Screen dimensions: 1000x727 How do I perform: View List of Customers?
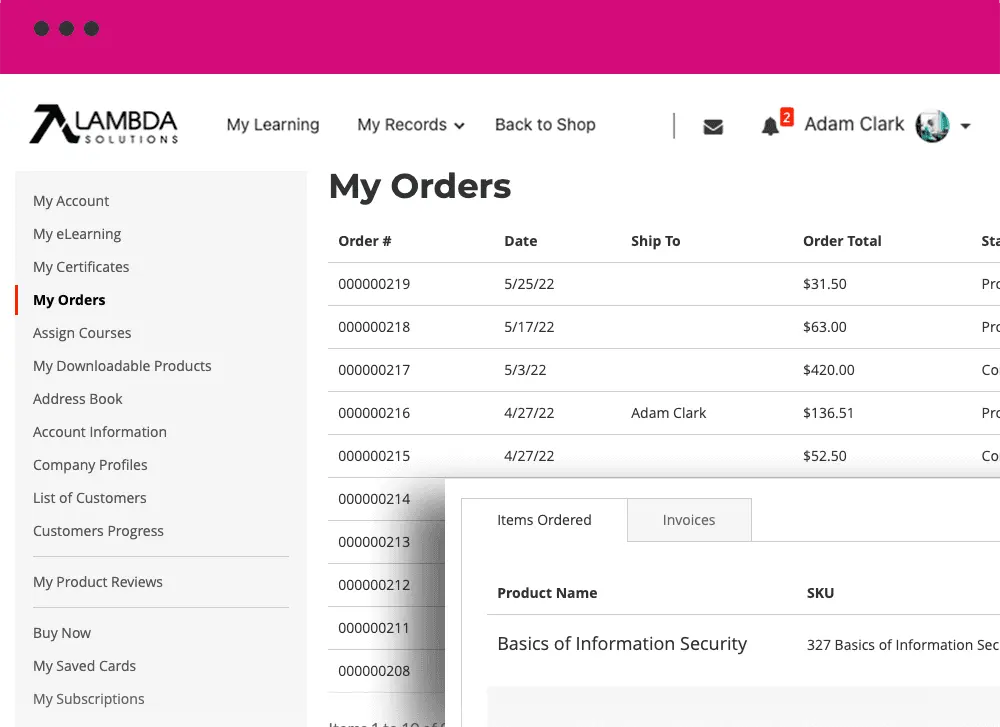(x=89, y=498)
